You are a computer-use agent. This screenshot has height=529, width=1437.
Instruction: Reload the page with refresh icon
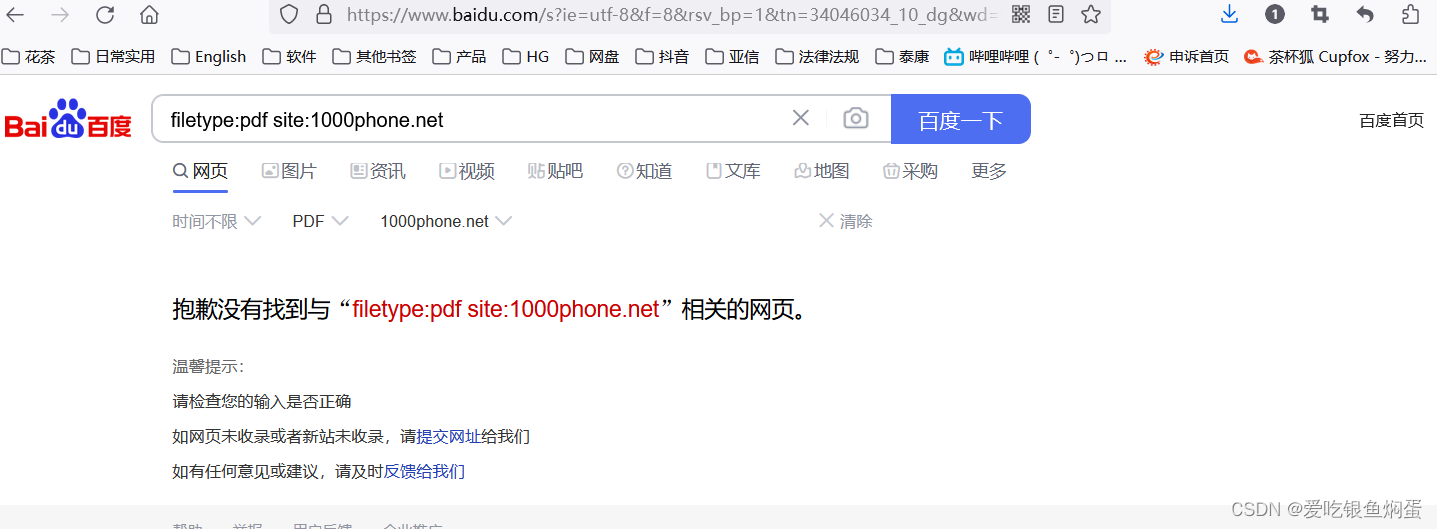(105, 14)
